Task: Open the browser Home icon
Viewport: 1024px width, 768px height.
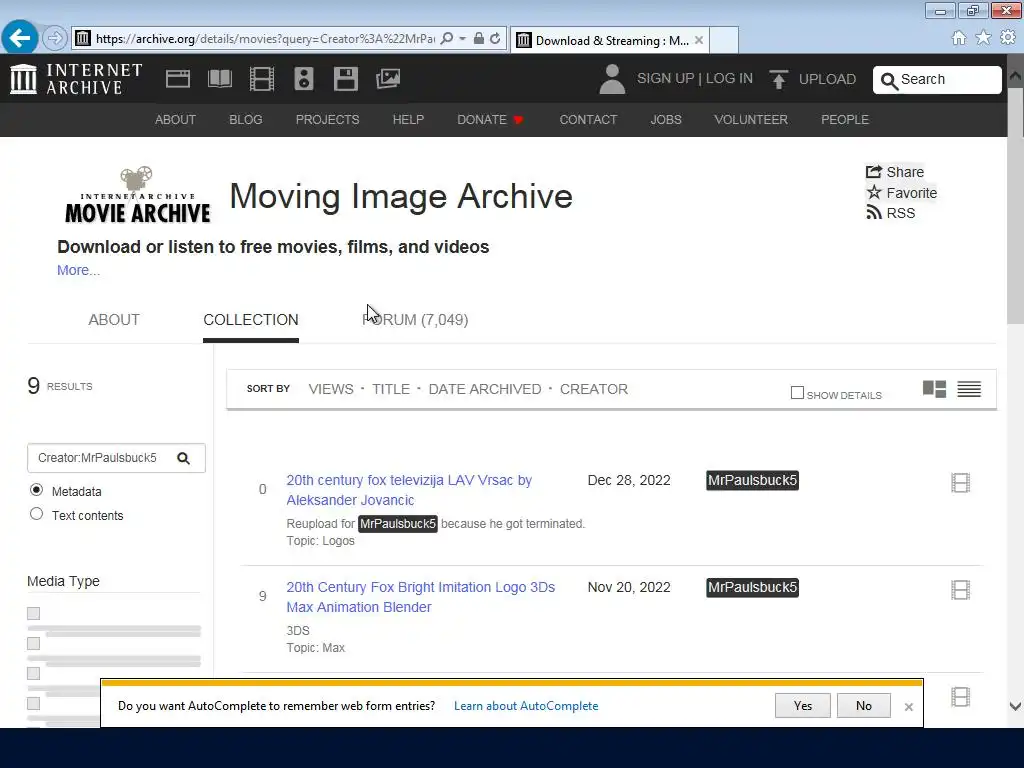Action: coord(959,38)
